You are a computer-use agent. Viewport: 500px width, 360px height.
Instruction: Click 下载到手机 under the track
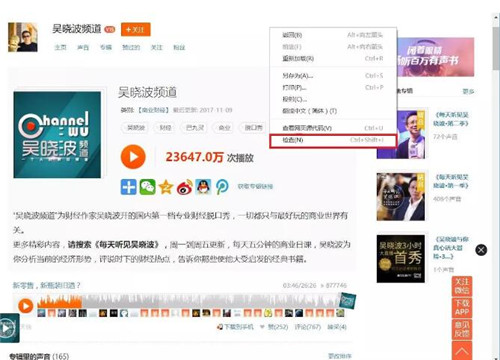[235, 327]
